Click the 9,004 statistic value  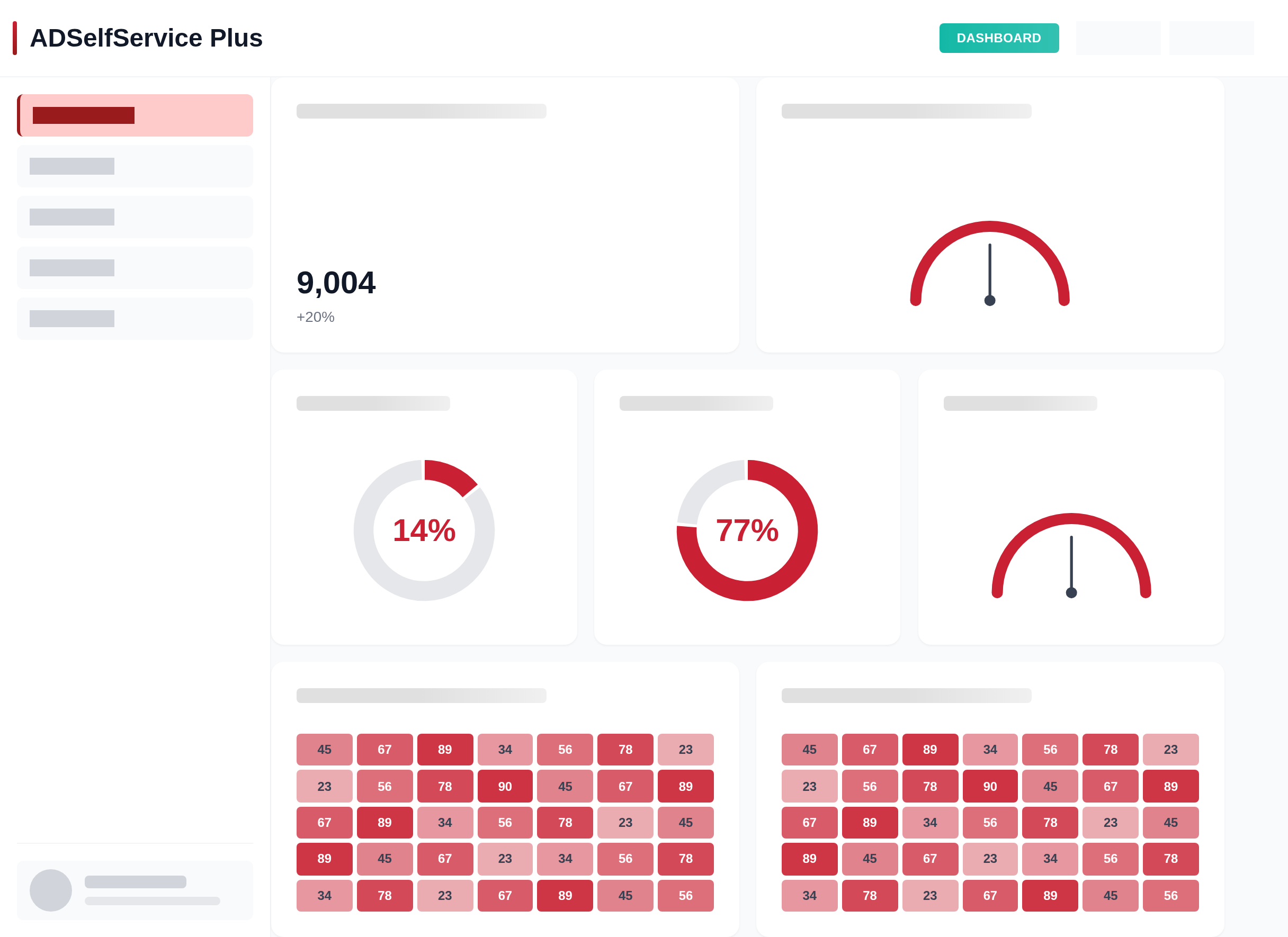point(336,283)
